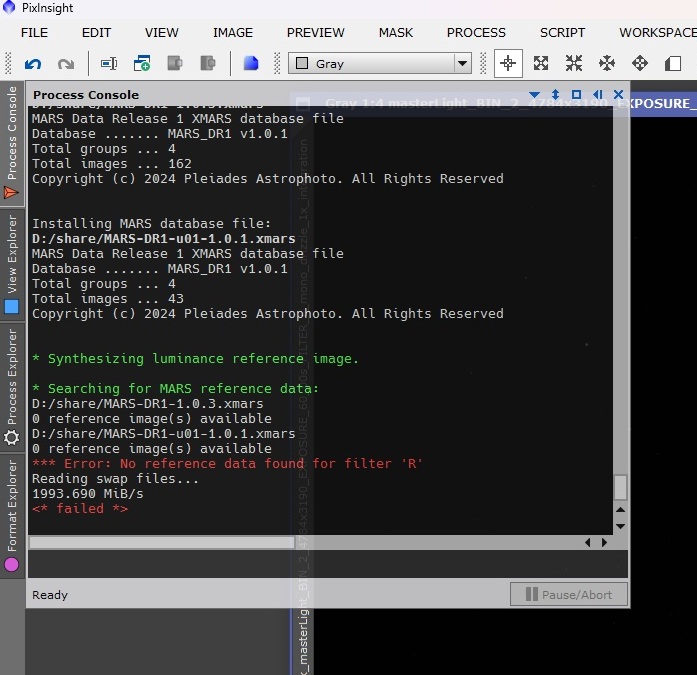
Task: Click the PixInsight application logo
Action: pos(9,8)
